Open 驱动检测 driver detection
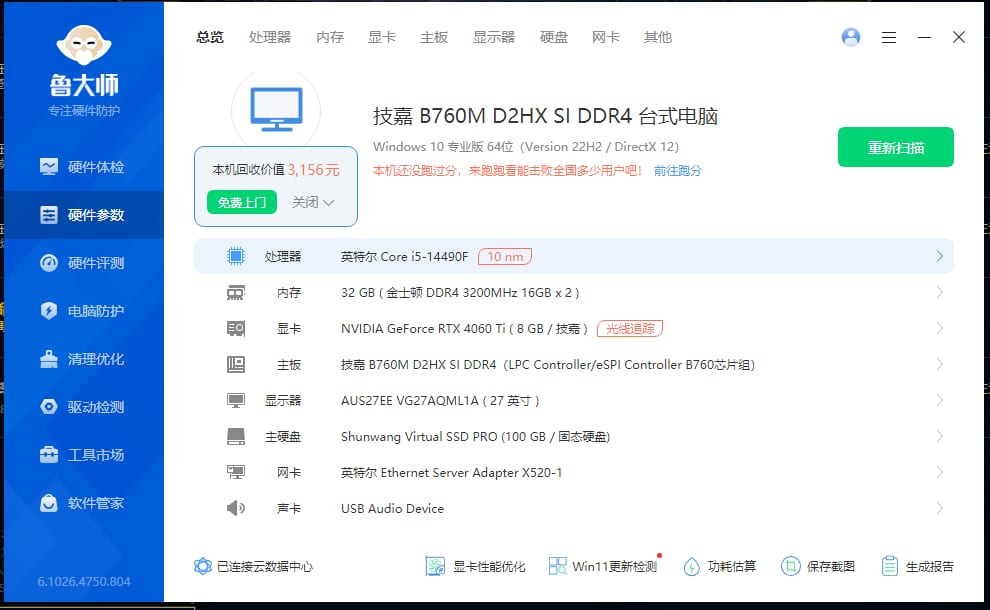The image size is (990, 610). tap(82, 407)
